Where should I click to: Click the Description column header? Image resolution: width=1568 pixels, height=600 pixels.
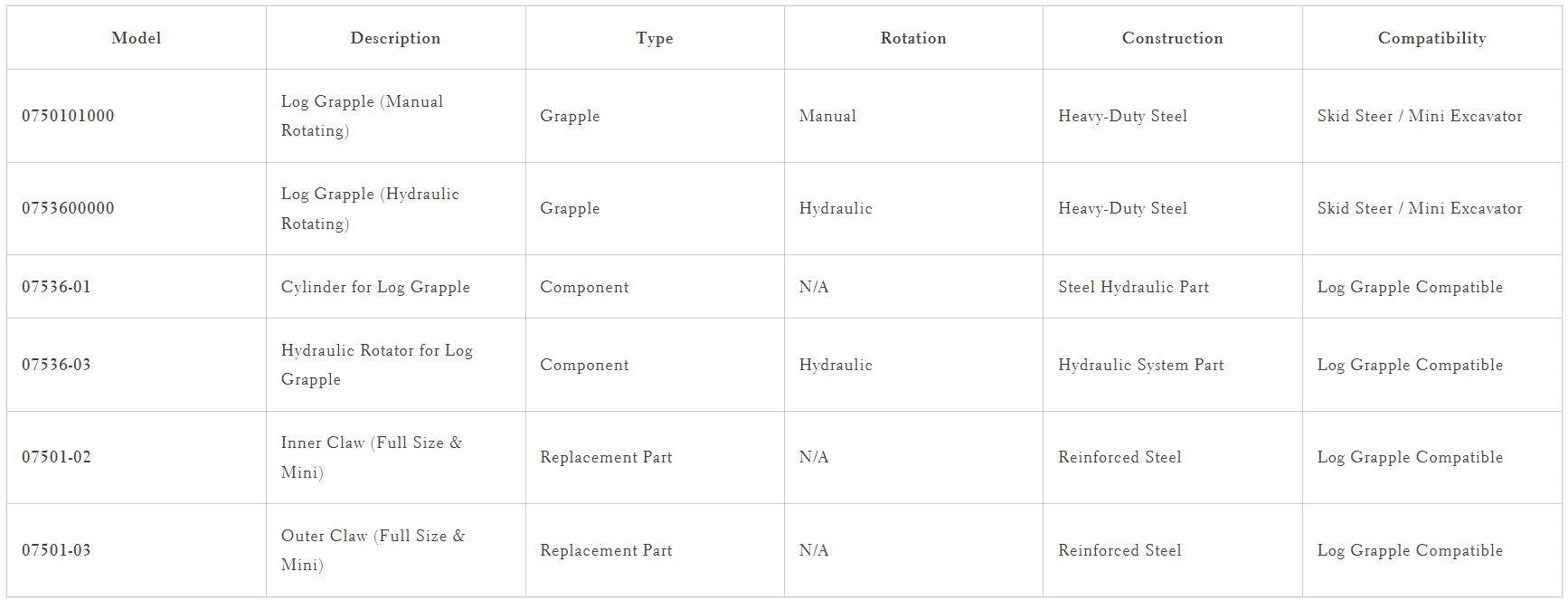tap(395, 38)
